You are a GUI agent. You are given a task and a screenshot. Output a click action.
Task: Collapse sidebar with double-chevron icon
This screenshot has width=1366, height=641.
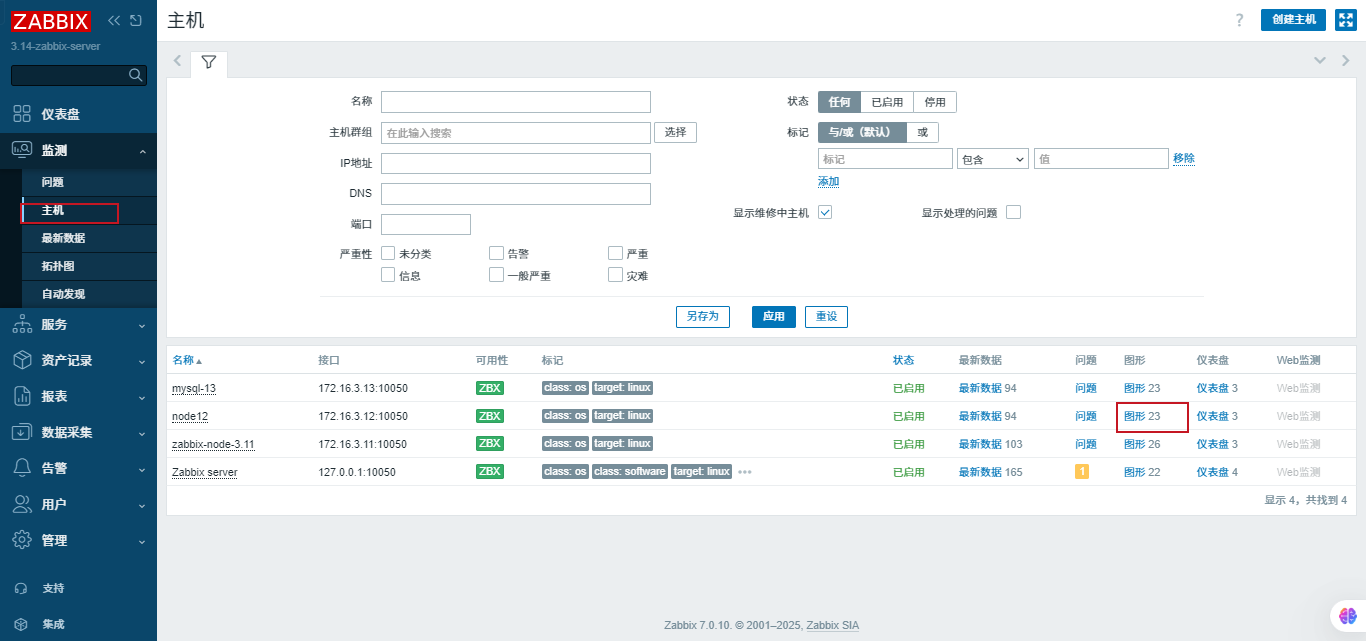[x=114, y=21]
